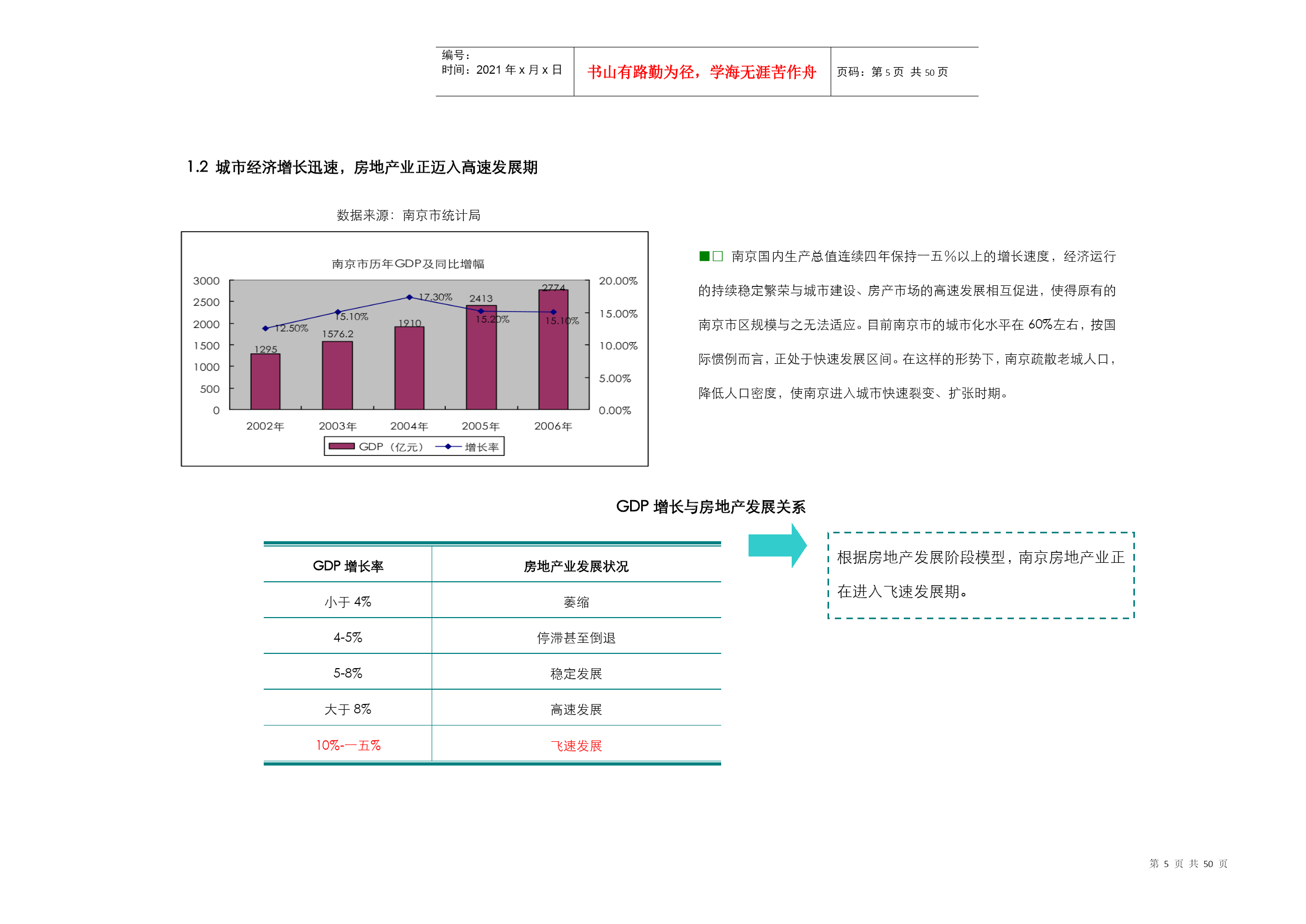
Task: Click table cell '大于 8%'
Action: [347, 709]
